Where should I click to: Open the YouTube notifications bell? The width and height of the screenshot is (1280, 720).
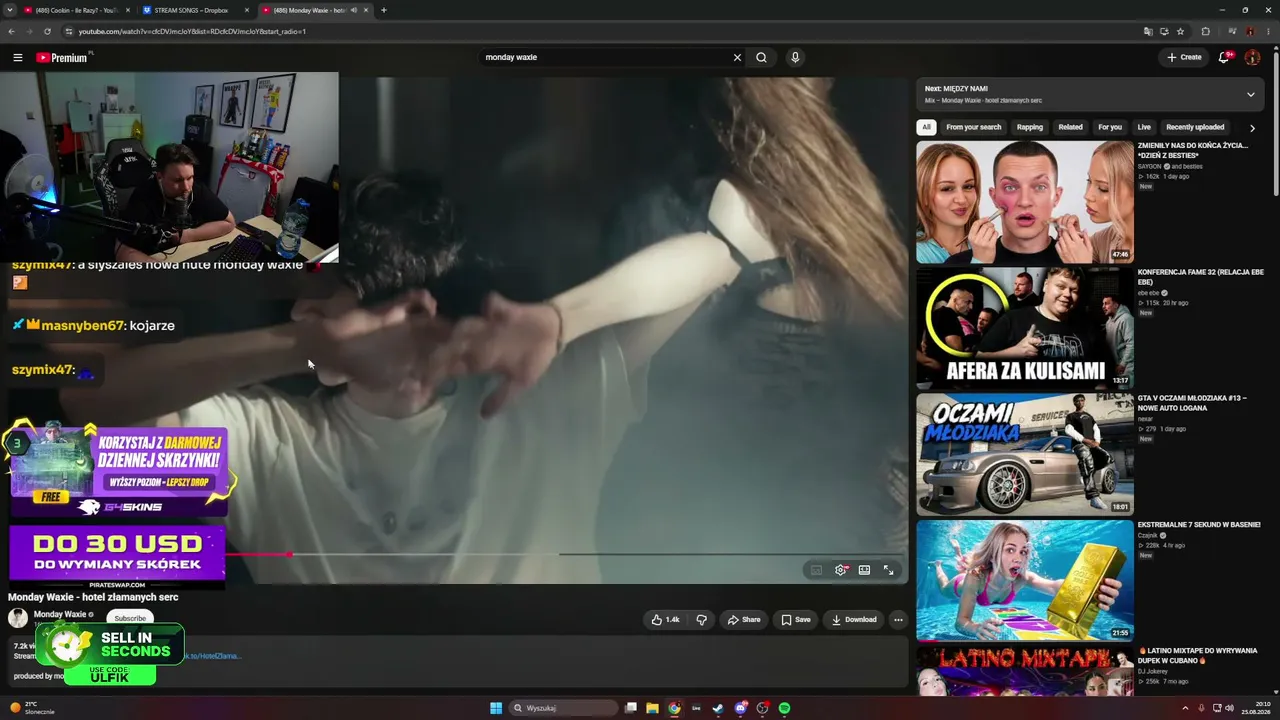point(1224,57)
